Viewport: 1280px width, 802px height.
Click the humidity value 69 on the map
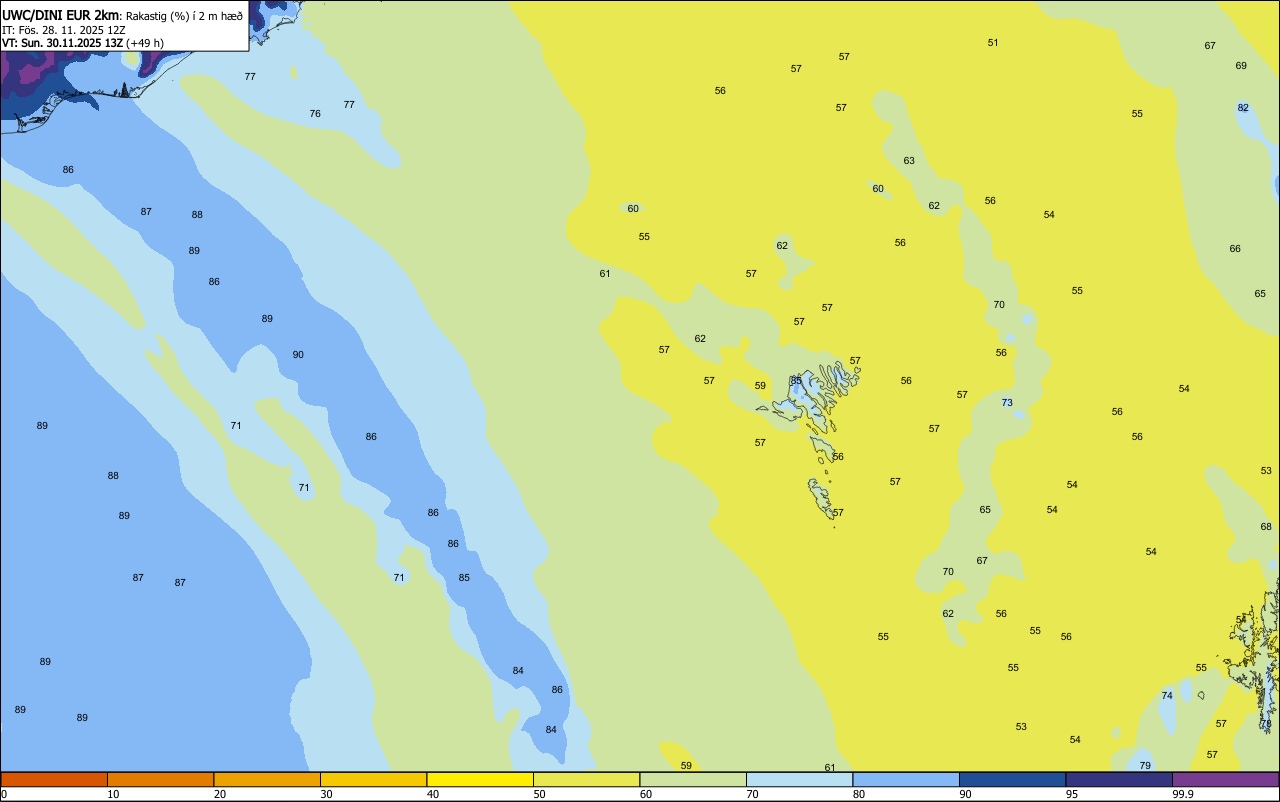point(1241,66)
